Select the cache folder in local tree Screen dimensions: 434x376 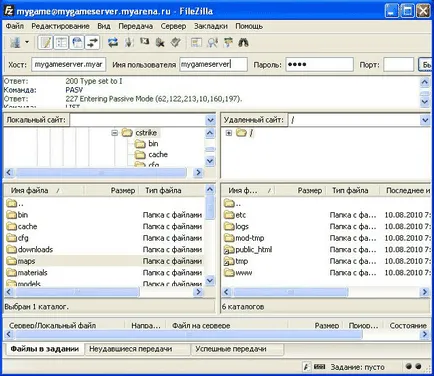point(158,155)
